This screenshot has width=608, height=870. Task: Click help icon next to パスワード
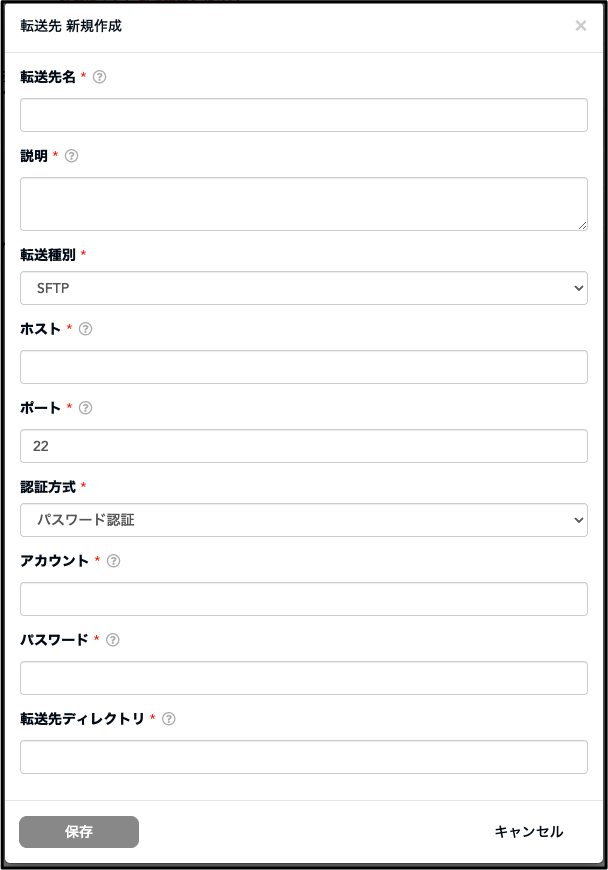point(113,640)
